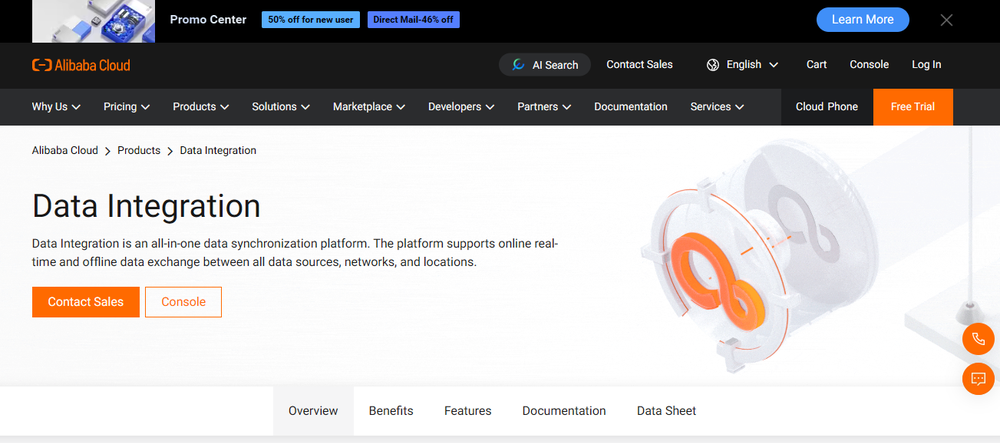Click the Log In link
Viewport: 1000px width, 443px height.
926,64
